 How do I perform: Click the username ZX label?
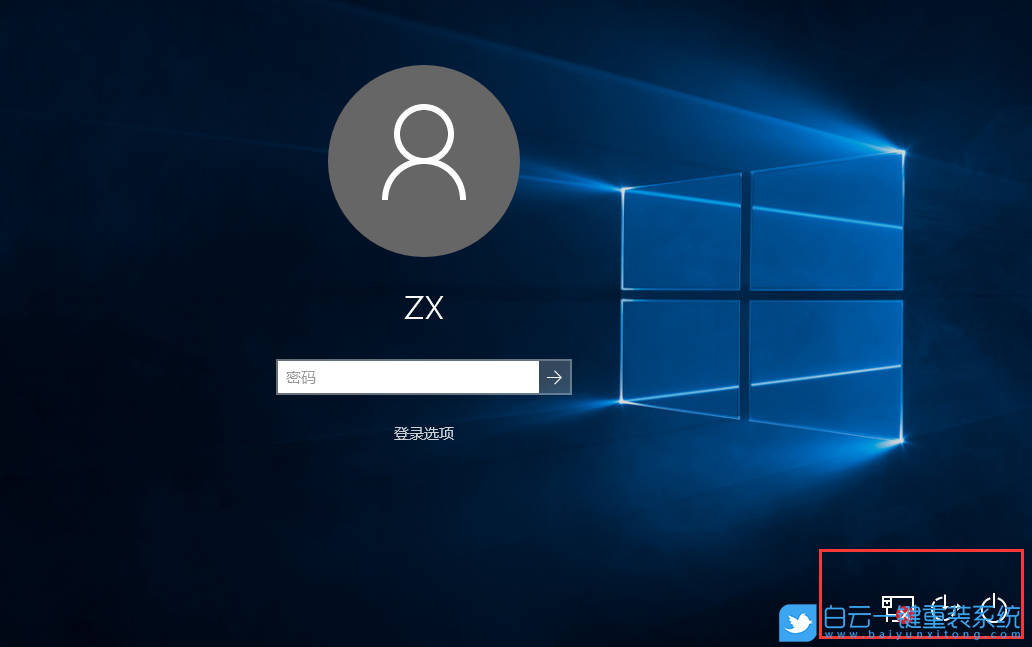[x=424, y=308]
